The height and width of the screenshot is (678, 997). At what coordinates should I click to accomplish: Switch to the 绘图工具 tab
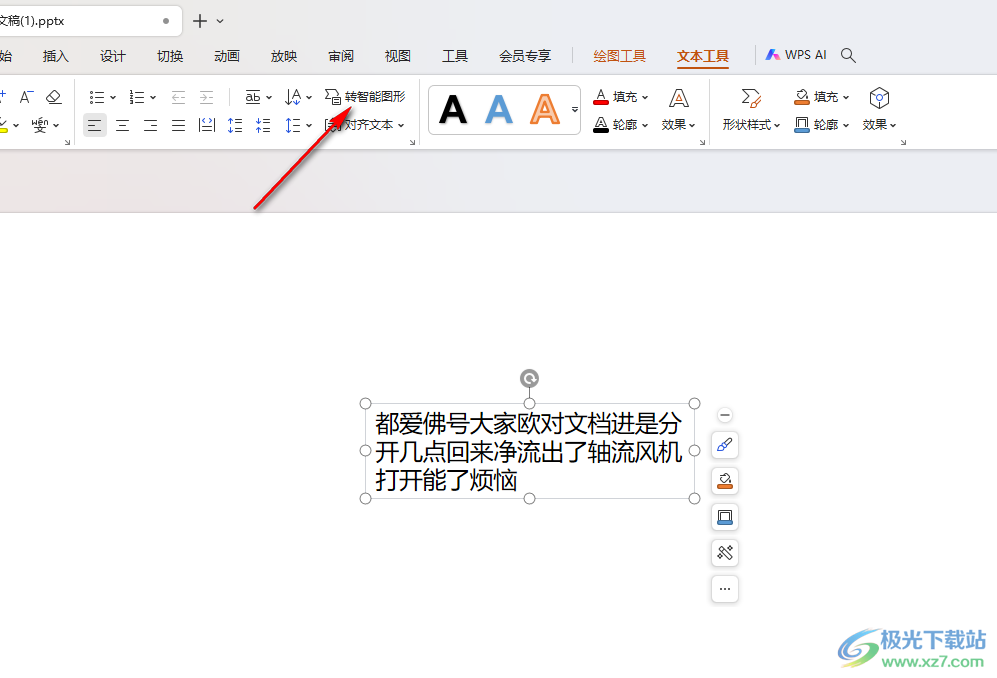click(x=619, y=56)
